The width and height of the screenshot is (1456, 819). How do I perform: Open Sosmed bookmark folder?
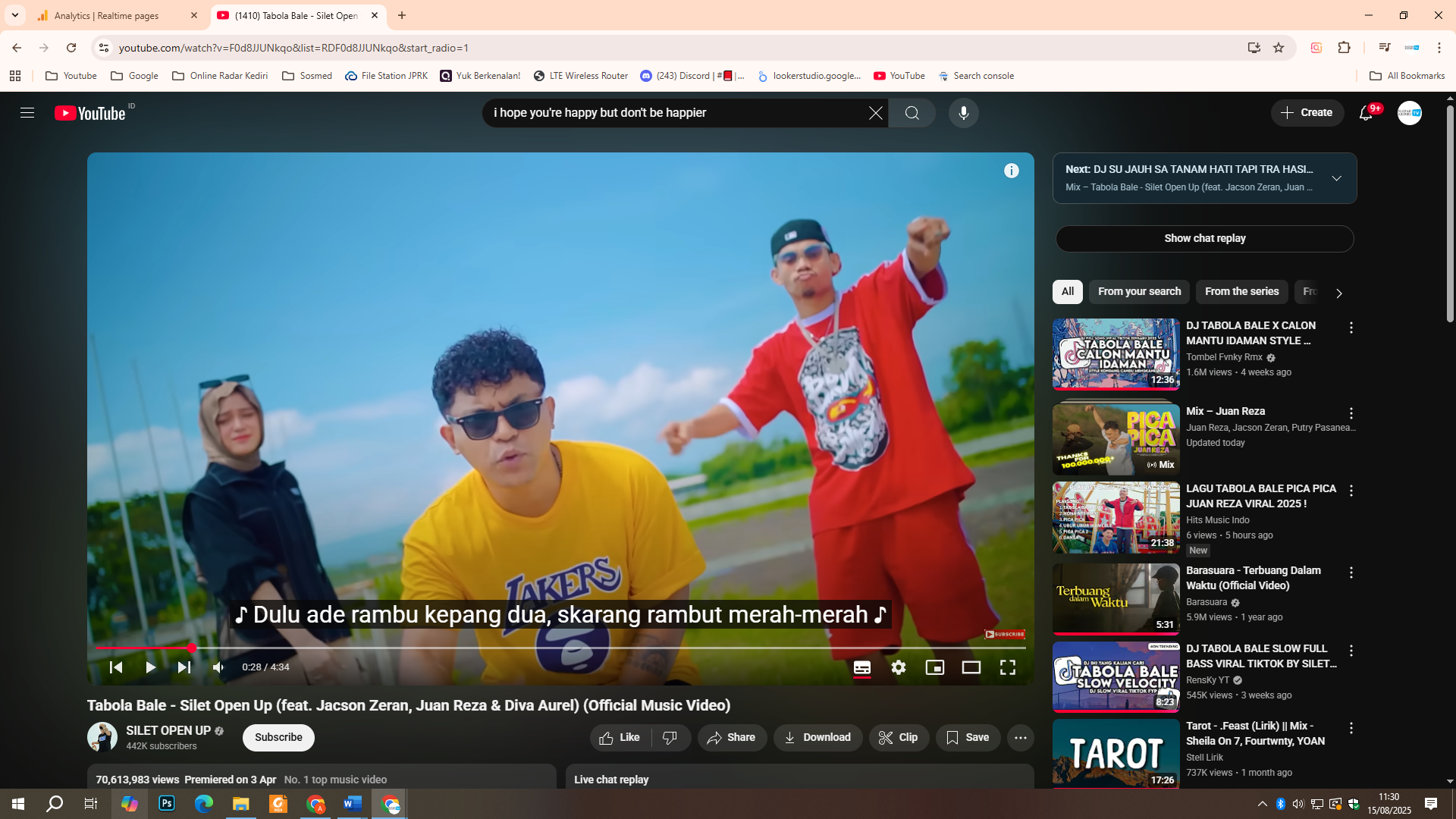click(x=307, y=76)
